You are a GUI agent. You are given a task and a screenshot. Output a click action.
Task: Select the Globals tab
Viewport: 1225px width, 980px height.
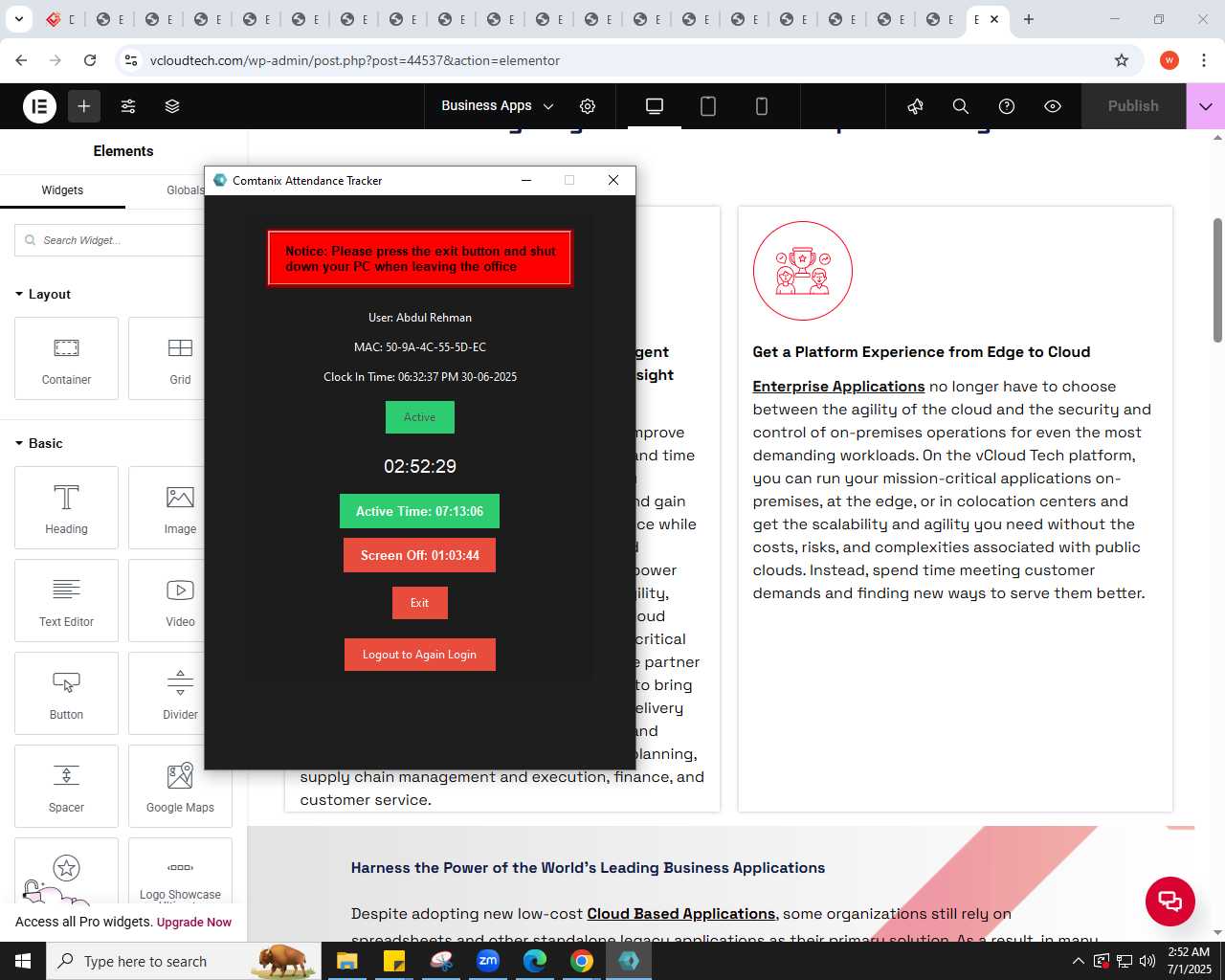point(185,190)
